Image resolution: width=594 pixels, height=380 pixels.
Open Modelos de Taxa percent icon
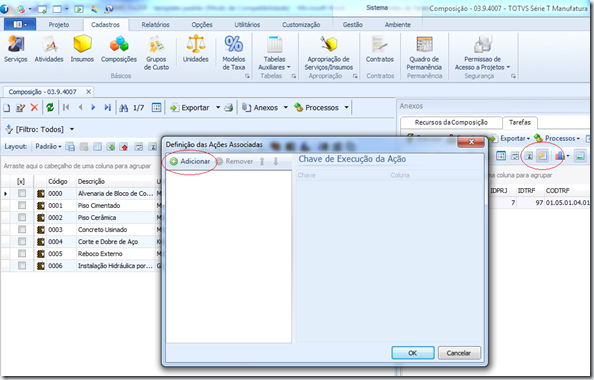click(x=234, y=52)
